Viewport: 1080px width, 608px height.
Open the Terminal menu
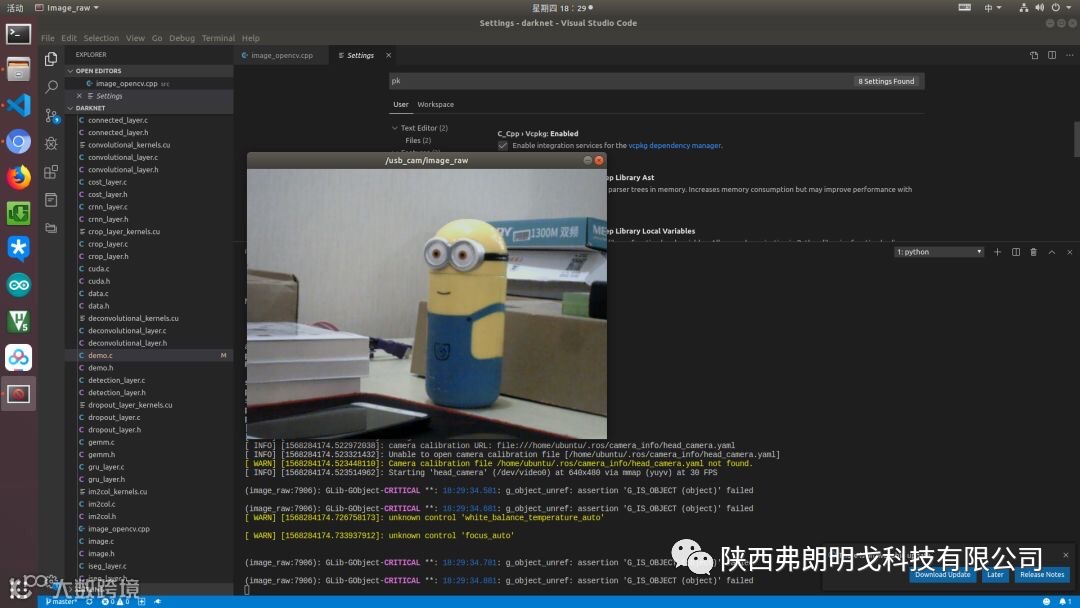pos(218,38)
